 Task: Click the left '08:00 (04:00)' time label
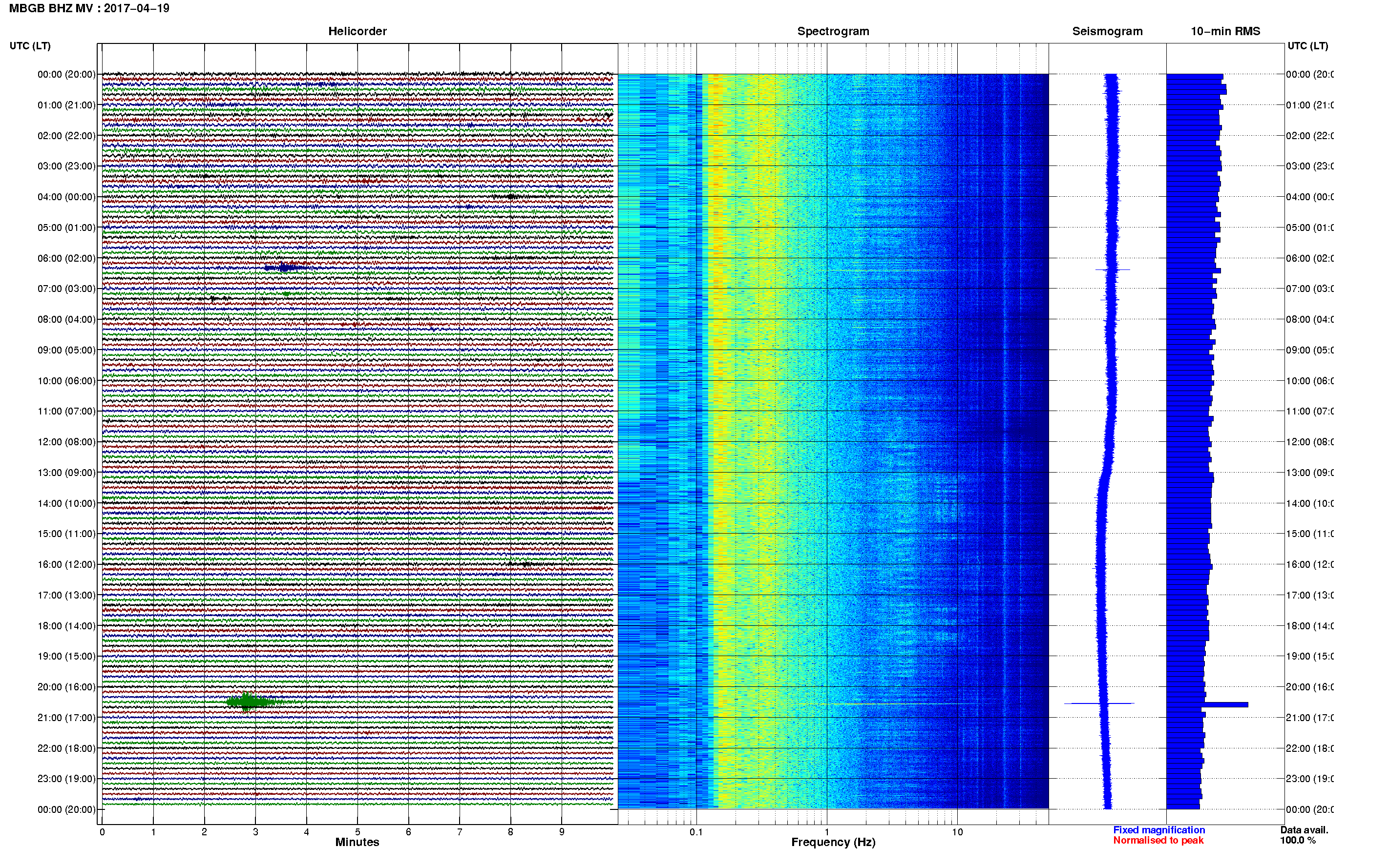point(66,319)
